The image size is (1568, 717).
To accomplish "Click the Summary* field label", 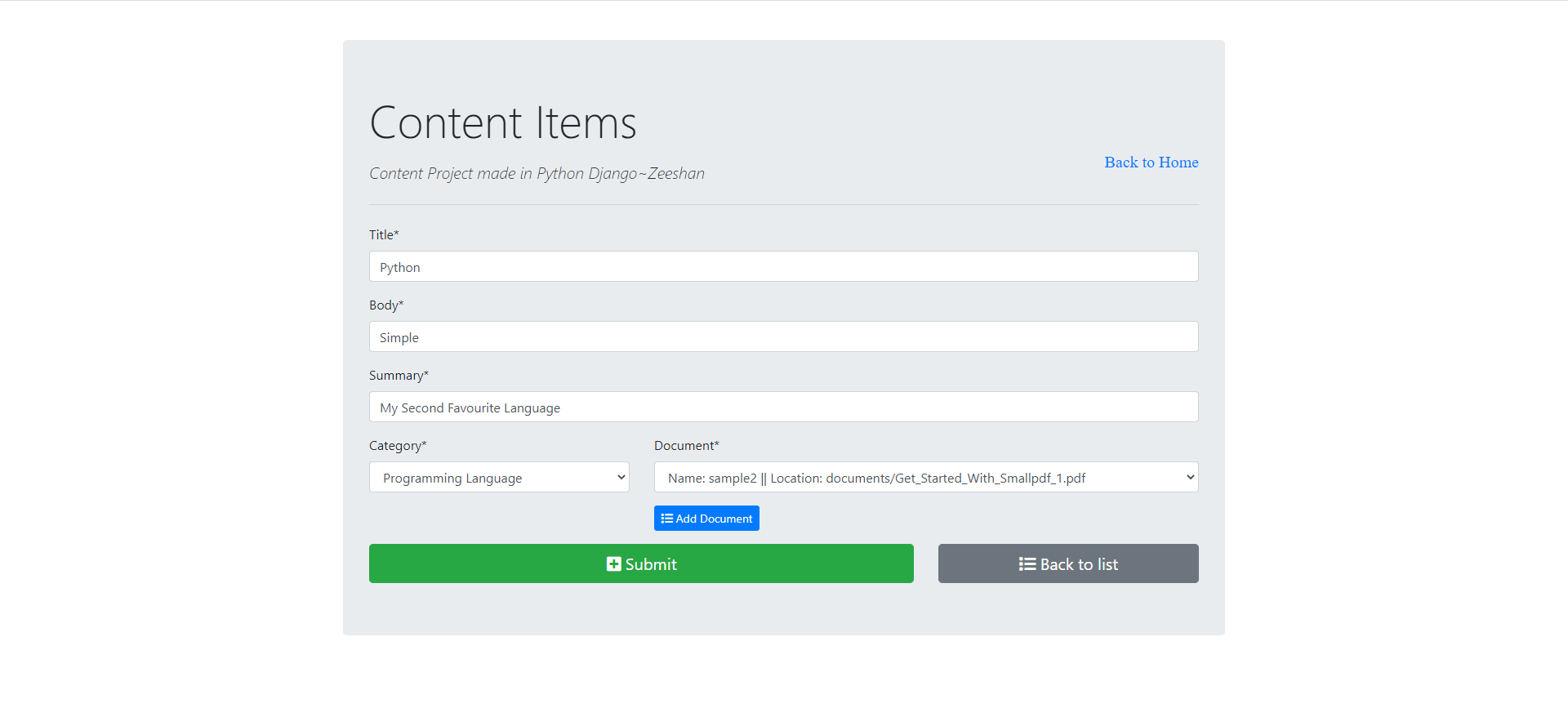I will point(399,375).
